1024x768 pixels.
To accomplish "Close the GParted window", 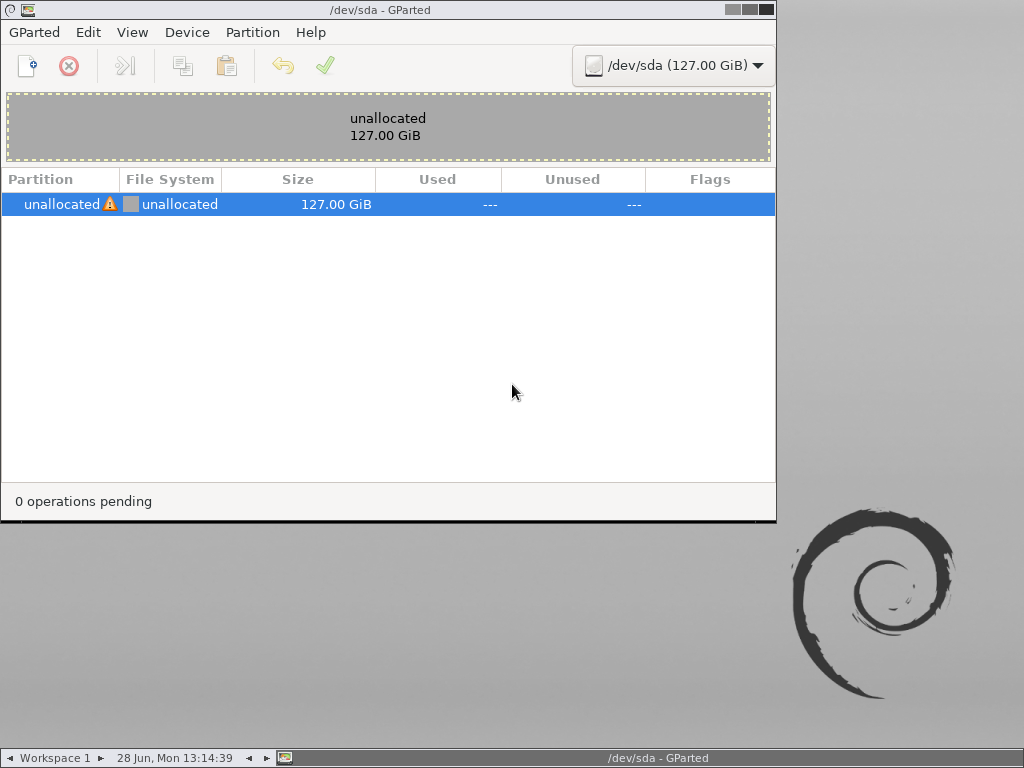I will tap(767, 10).
